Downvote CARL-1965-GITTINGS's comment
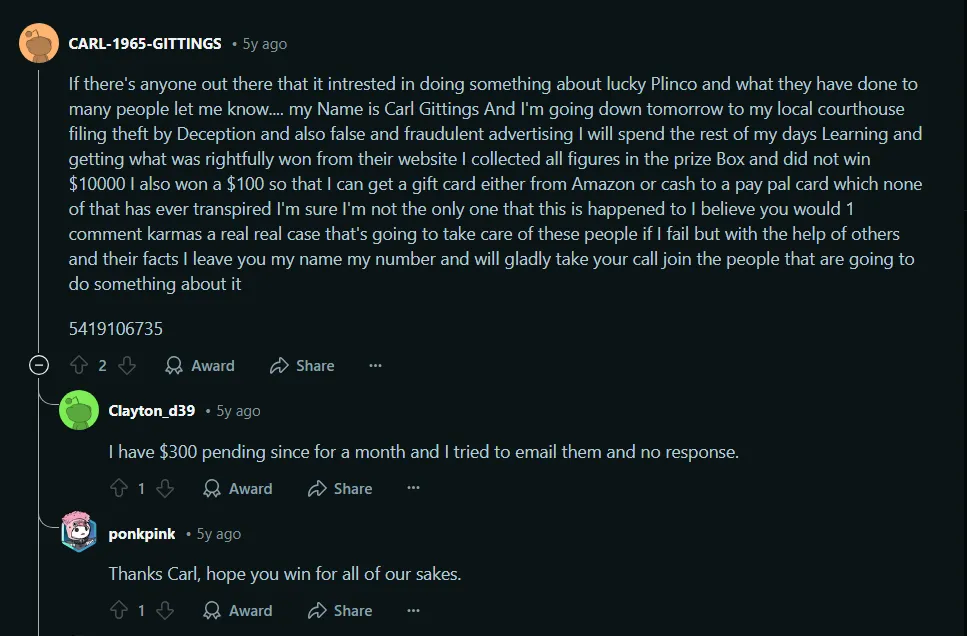 click(x=127, y=365)
